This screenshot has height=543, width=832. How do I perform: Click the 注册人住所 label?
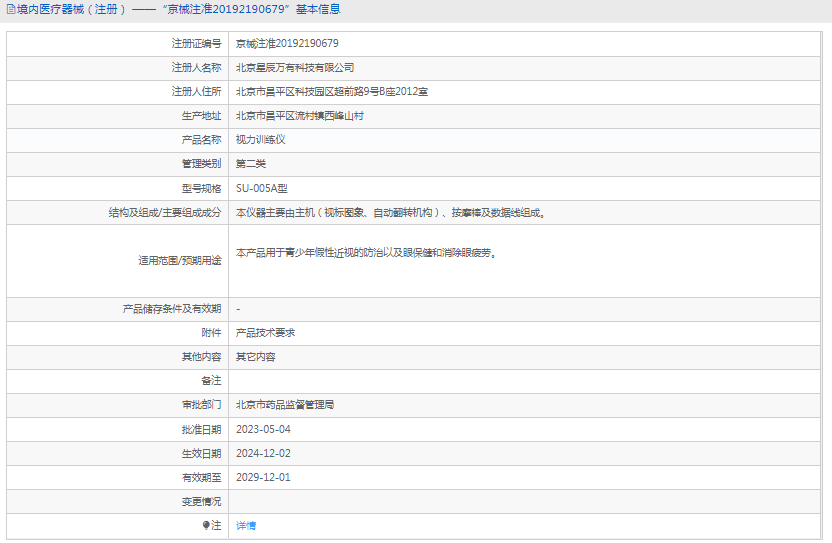[x=196, y=92]
